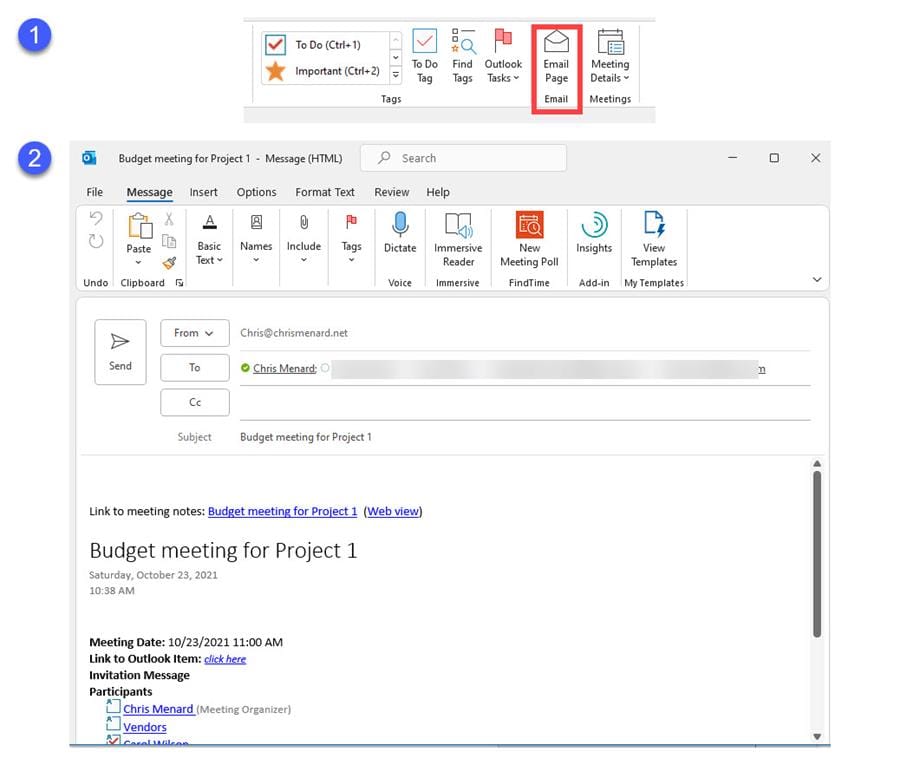Screen dimensions: 900x765
Task: Open the From dropdown
Action: pos(194,332)
